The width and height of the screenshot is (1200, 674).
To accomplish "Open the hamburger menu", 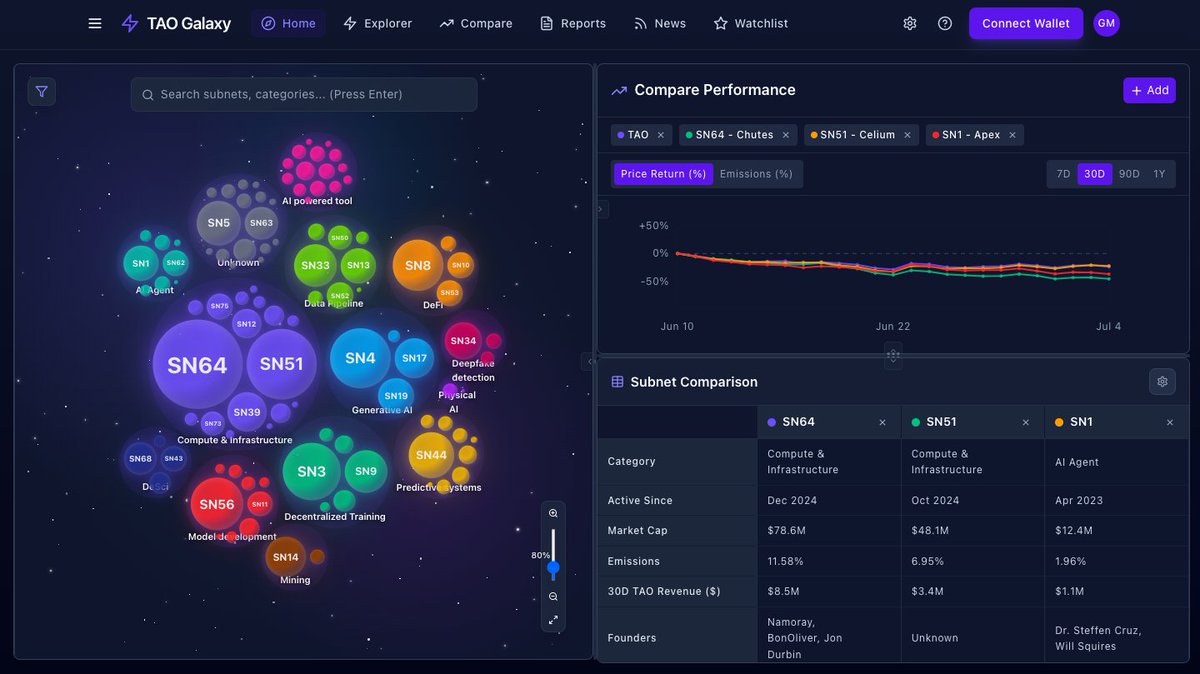I will pos(95,23).
